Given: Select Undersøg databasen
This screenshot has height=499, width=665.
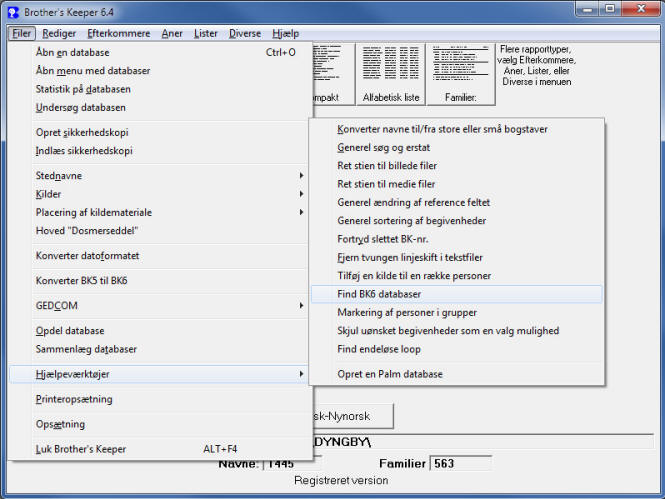Looking at the screenshot, I should [160, 107].
